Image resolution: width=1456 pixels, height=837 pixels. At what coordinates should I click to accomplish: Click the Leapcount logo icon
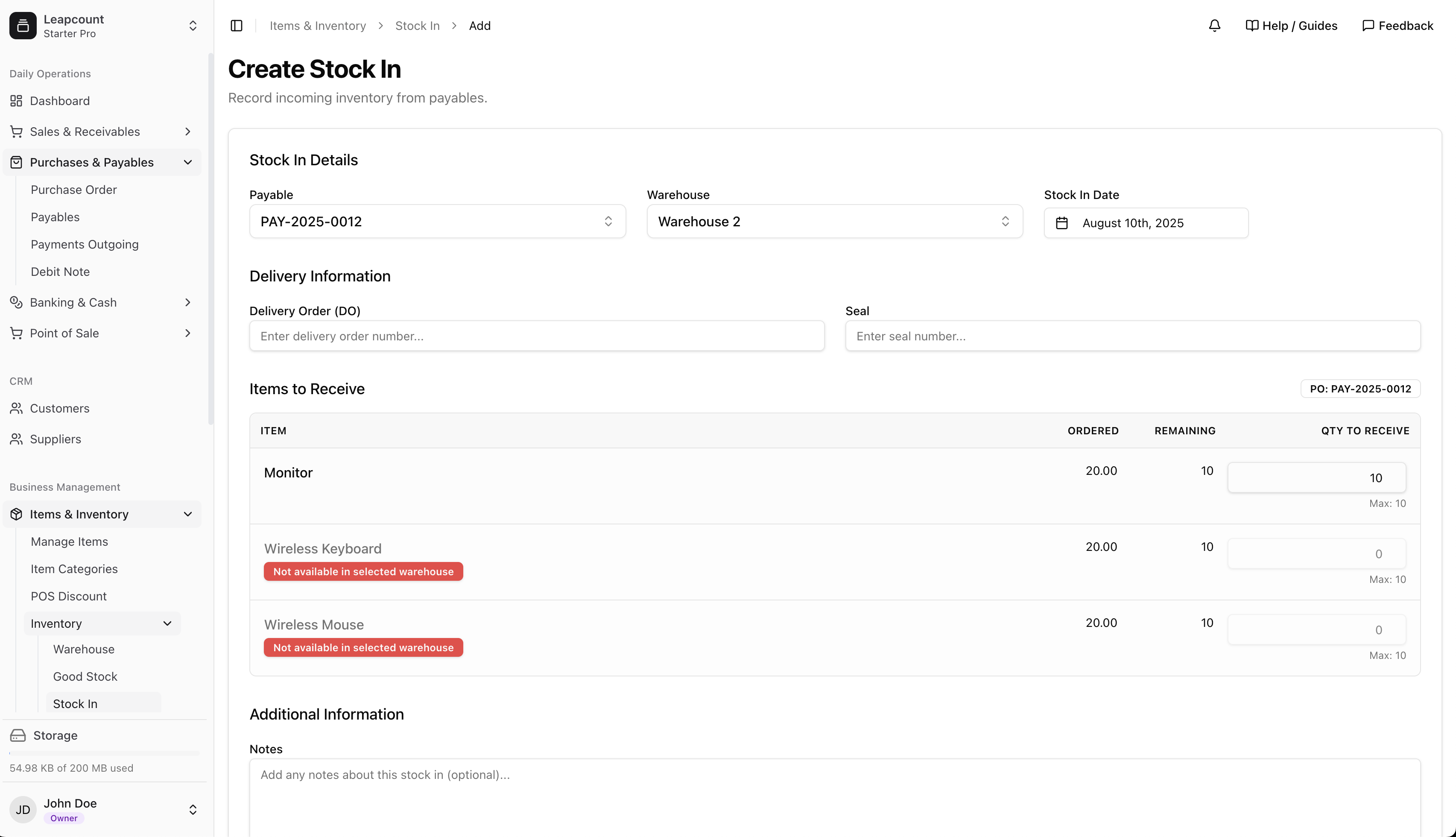click(23, 26)
